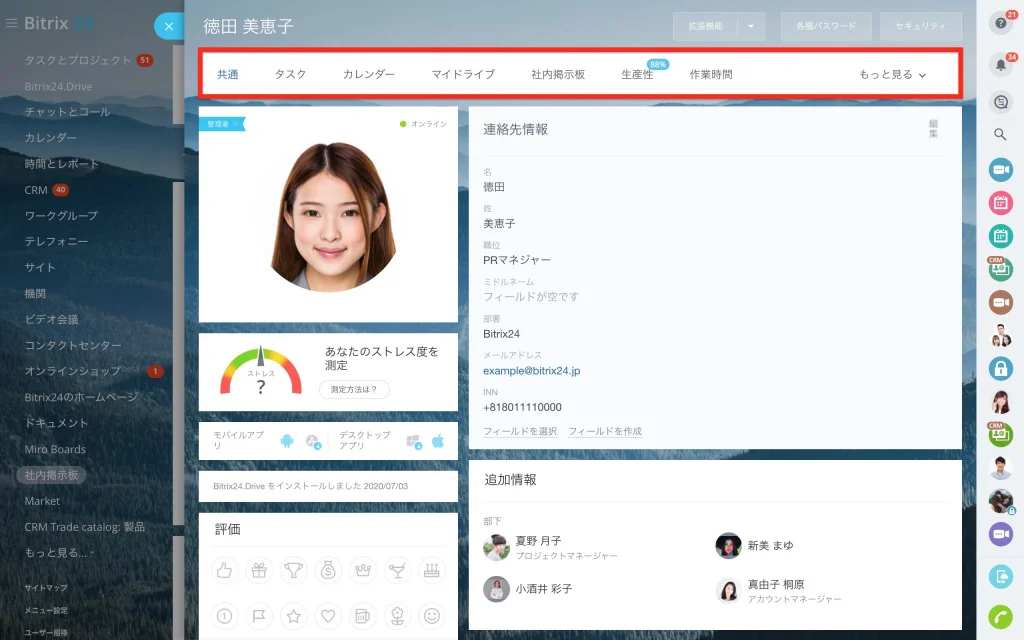Open the pink calendar chat icon
Screen dimensions: 1024x640
coord(1000,203)
